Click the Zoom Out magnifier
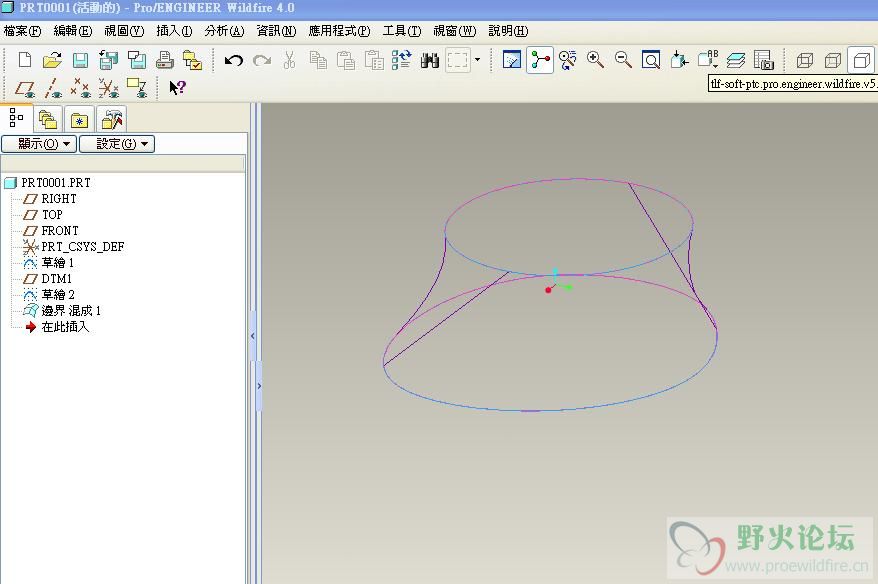 point(623,59)
